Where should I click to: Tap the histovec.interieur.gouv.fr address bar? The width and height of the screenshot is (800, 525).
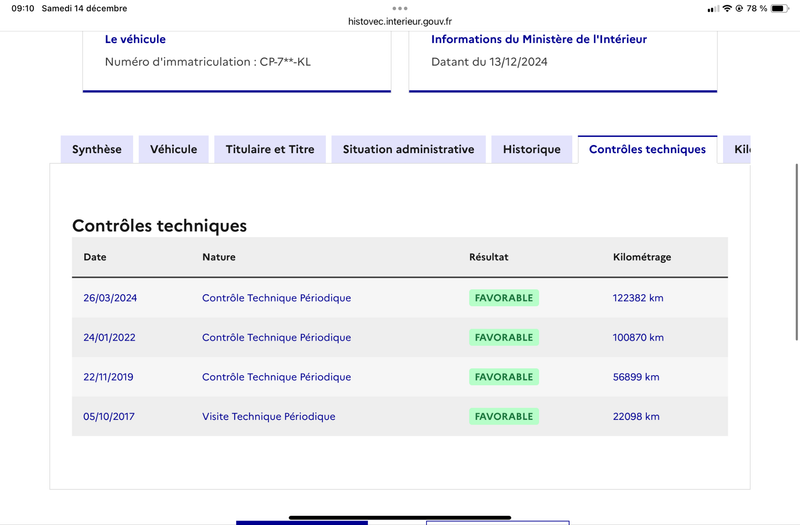point(400,21)
